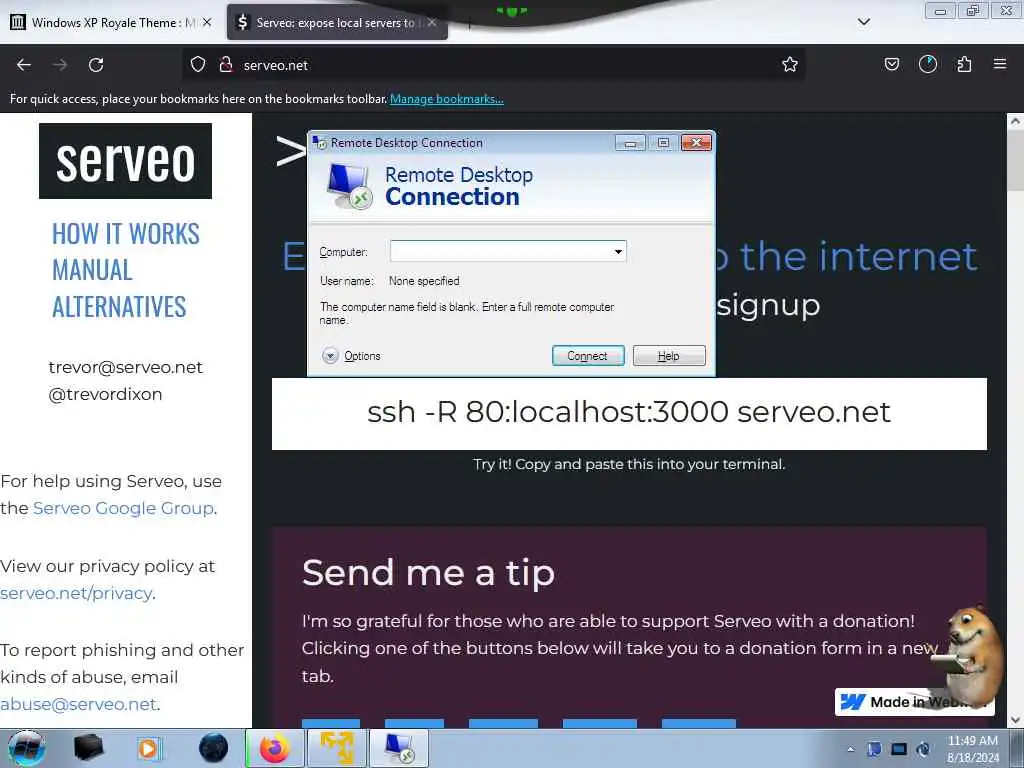Click the @trevordixon handle
Image resolution: width=1024 pixels, height=768 pixels.
[x=105, y=394]
